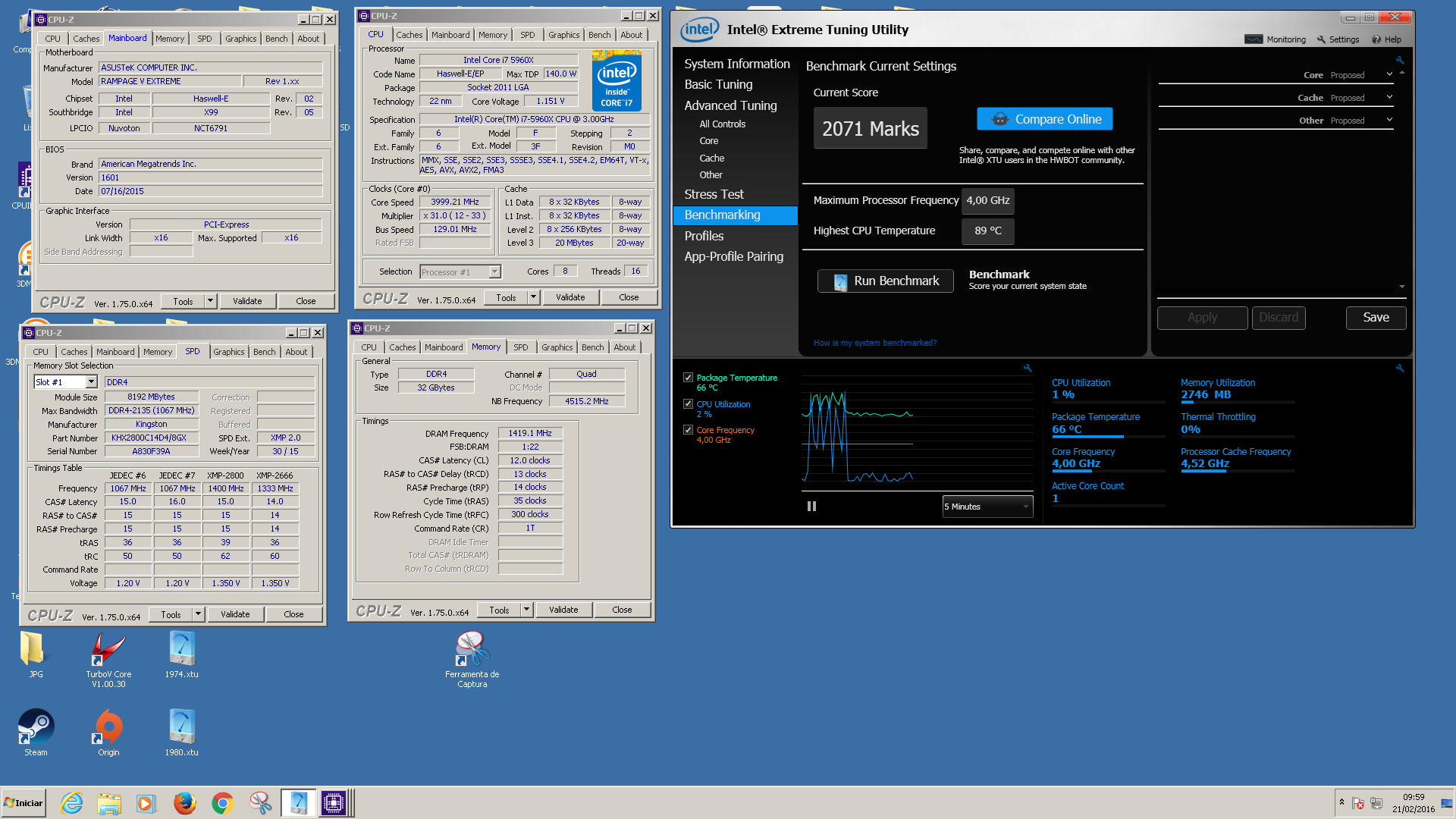Viewport: 1456px width, 819px height.
Task: Click the wrench icon above the monitoring graph
Action: [x=1028, y=368]
